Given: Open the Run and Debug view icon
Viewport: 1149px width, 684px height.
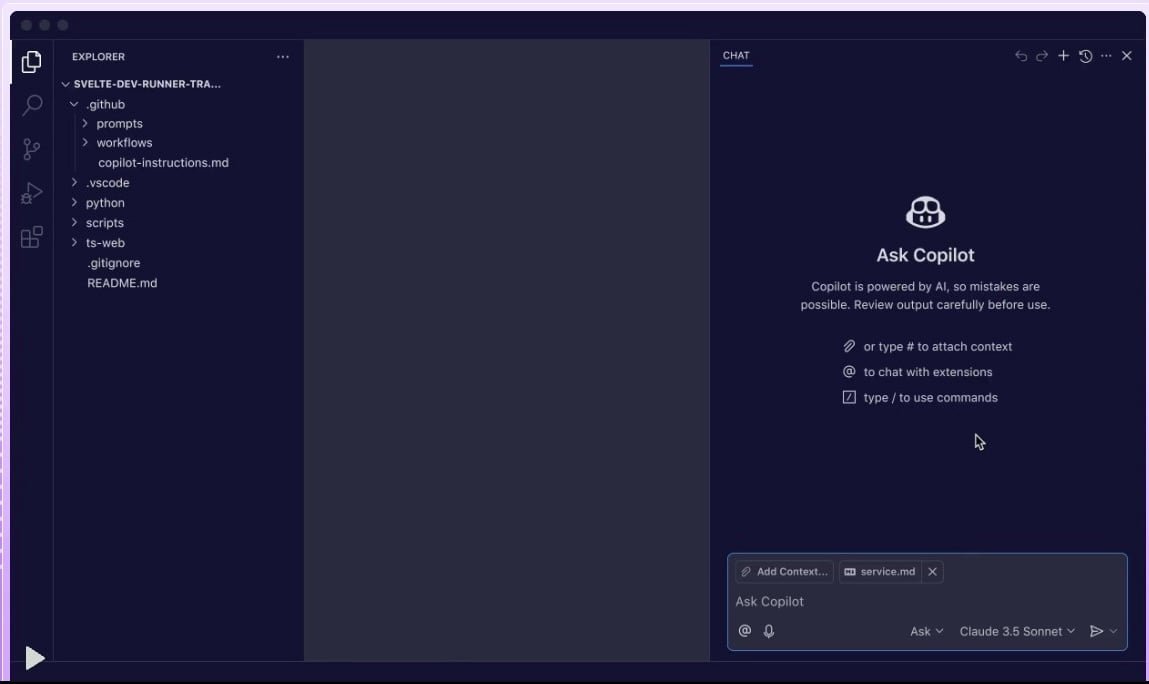Looking at the screenshot, I should (x=32, y=193).
